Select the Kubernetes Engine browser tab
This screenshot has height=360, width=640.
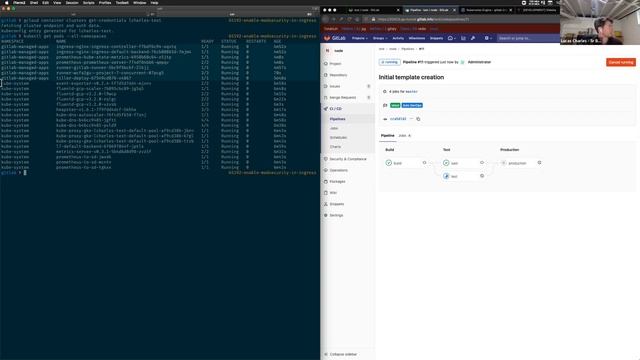tap(486, 10)
